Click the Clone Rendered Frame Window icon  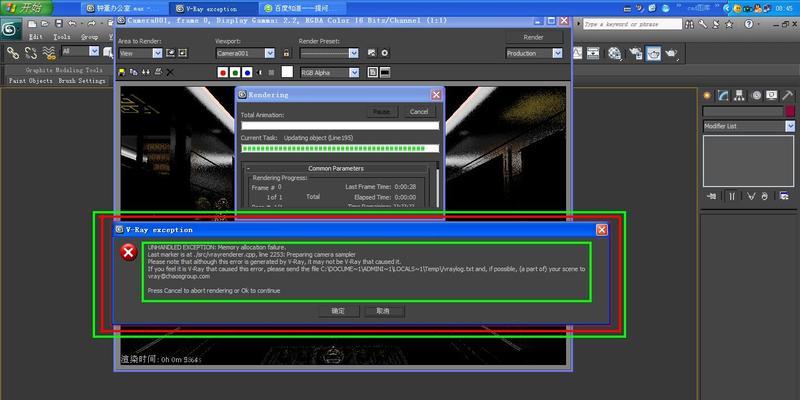click(146, 72)
